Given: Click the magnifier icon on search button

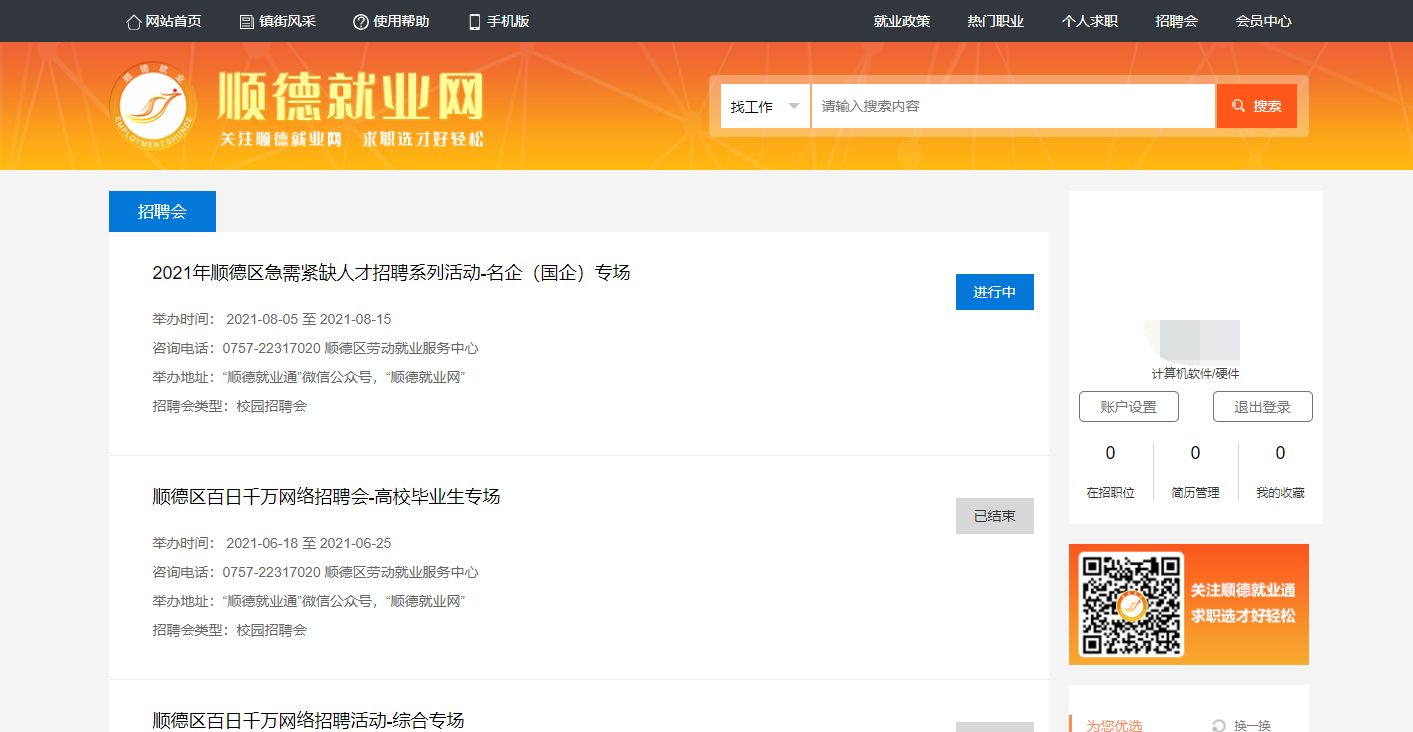Looking at the screenshot, I should click(1239, 106).
